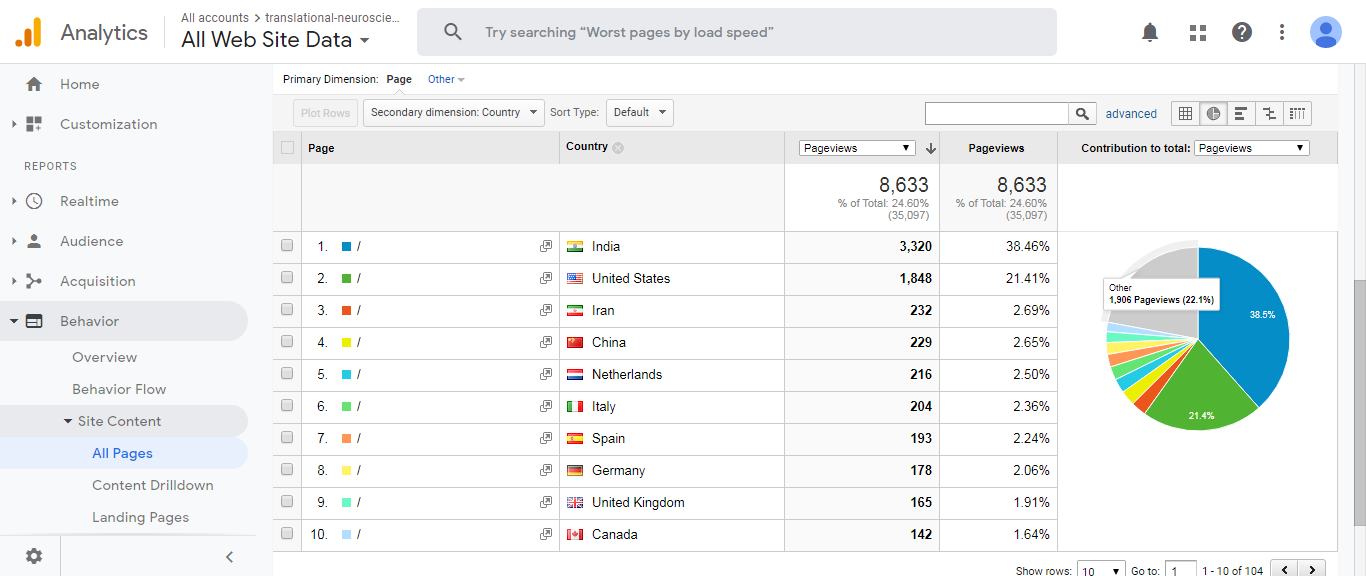Open Landing Pages in the sidebar
The image size is (1366, 576).
coord(140,517)
